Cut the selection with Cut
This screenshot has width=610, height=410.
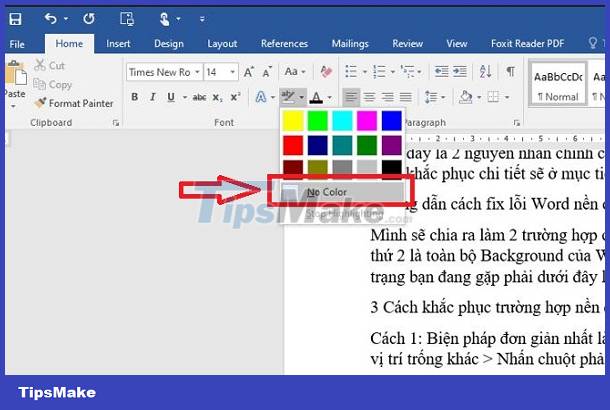[49, 65]
